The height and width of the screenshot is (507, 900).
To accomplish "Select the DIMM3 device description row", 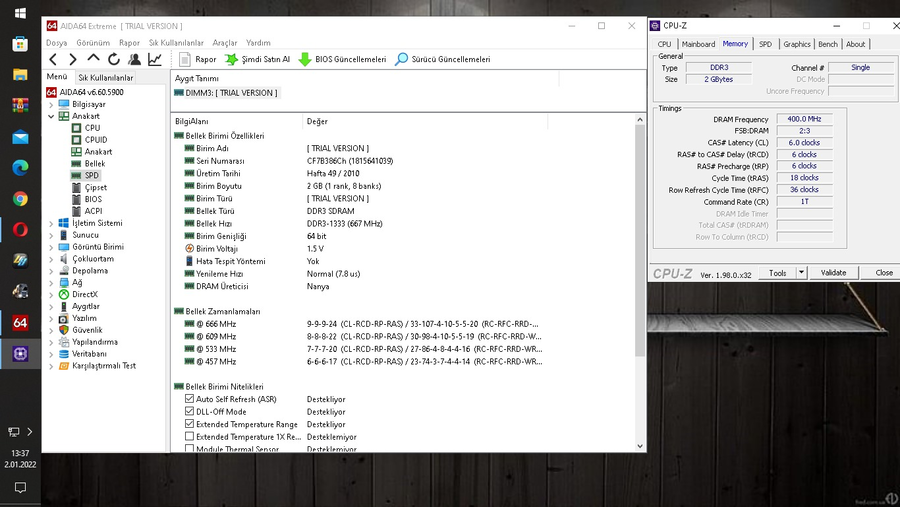I will 226,92.
